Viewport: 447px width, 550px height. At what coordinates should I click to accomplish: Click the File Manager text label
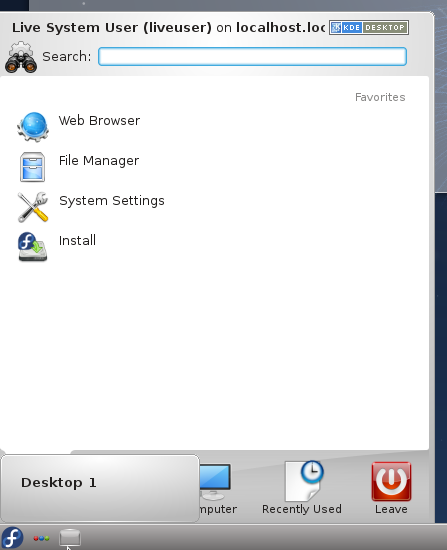click(x=99, y=161)
